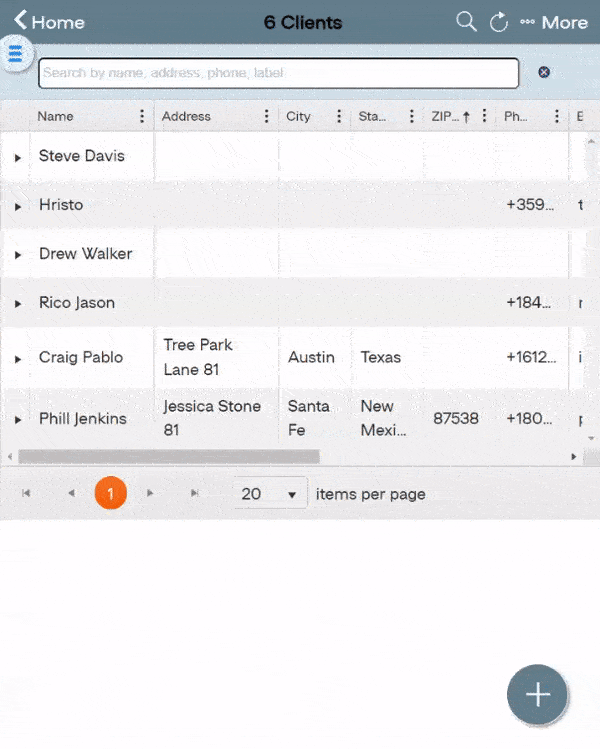Go to the next page arrow
This screenshot has height=749, width=600.
[150, 493]
